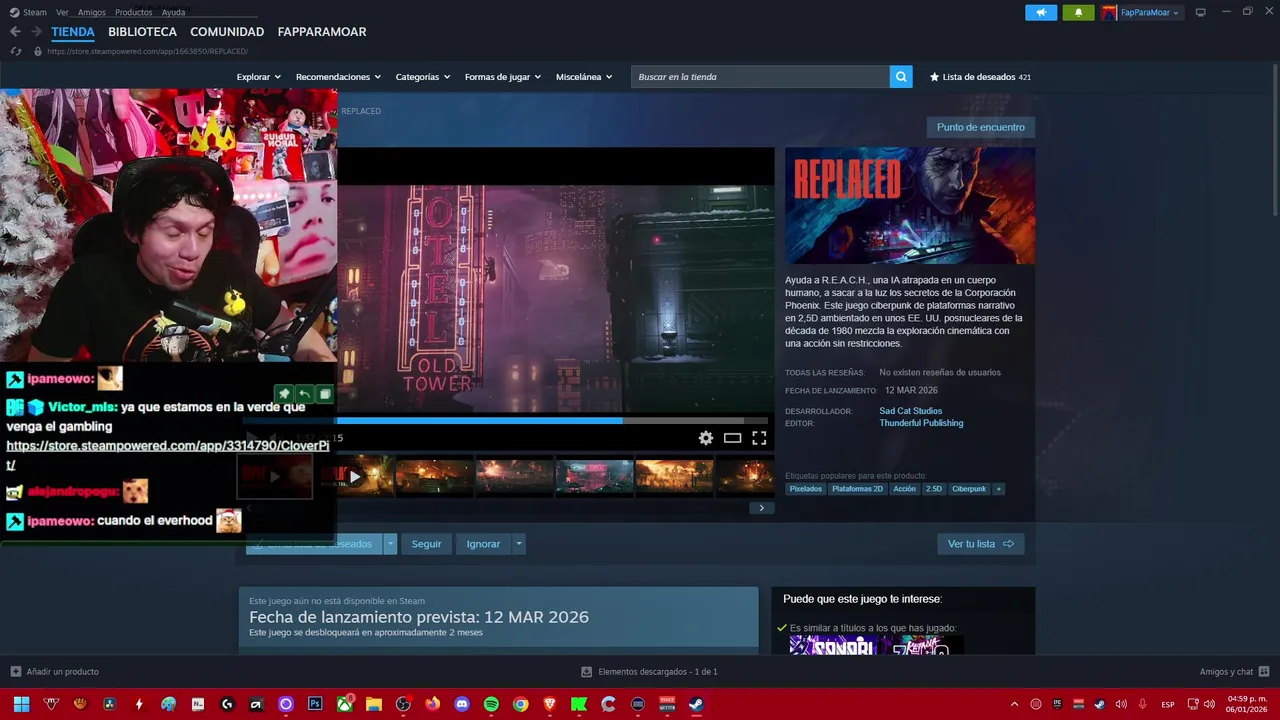Click the Ciberpunk tag
Viewport: 1280px width, 720px height.
pos(968,489)
